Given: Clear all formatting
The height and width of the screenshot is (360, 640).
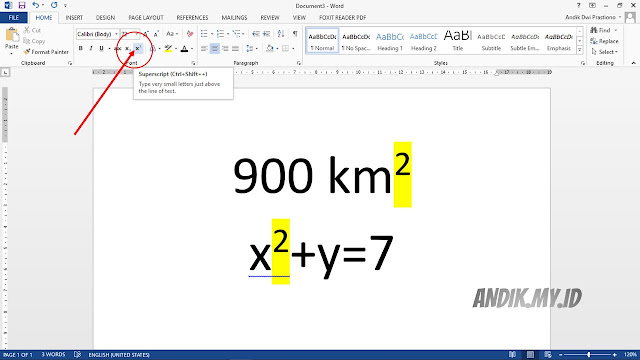Looking at the screenshot, I should (190, 34).
